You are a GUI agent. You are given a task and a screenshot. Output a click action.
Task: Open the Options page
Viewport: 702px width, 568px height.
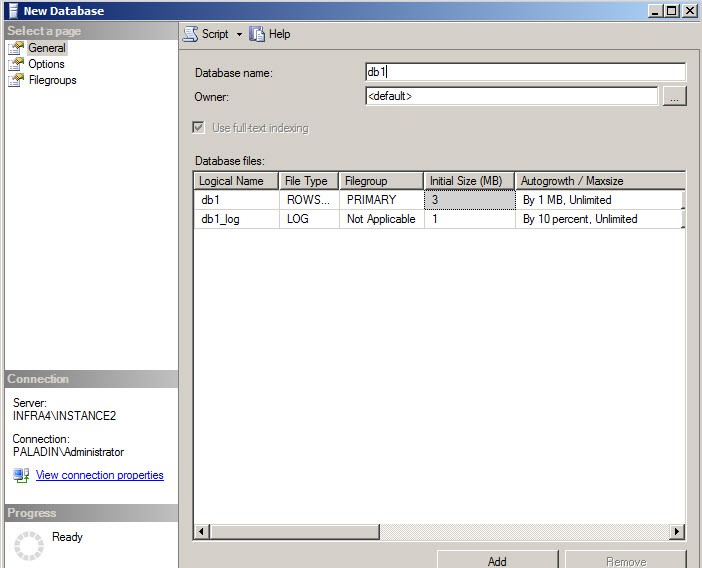(46, 64)
